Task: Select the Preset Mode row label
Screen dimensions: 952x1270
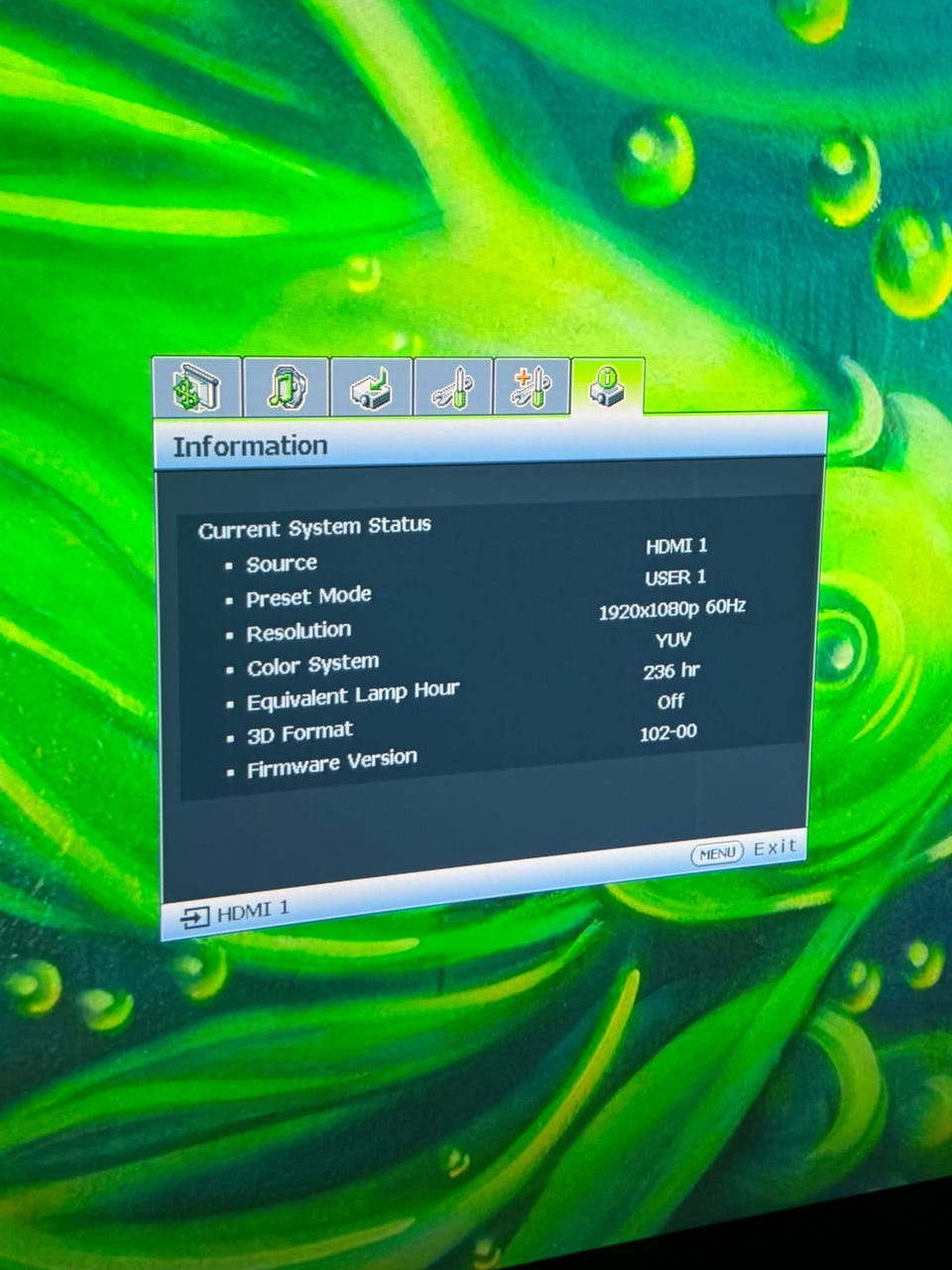Action: pyautogui.click(x=308, y=597)
